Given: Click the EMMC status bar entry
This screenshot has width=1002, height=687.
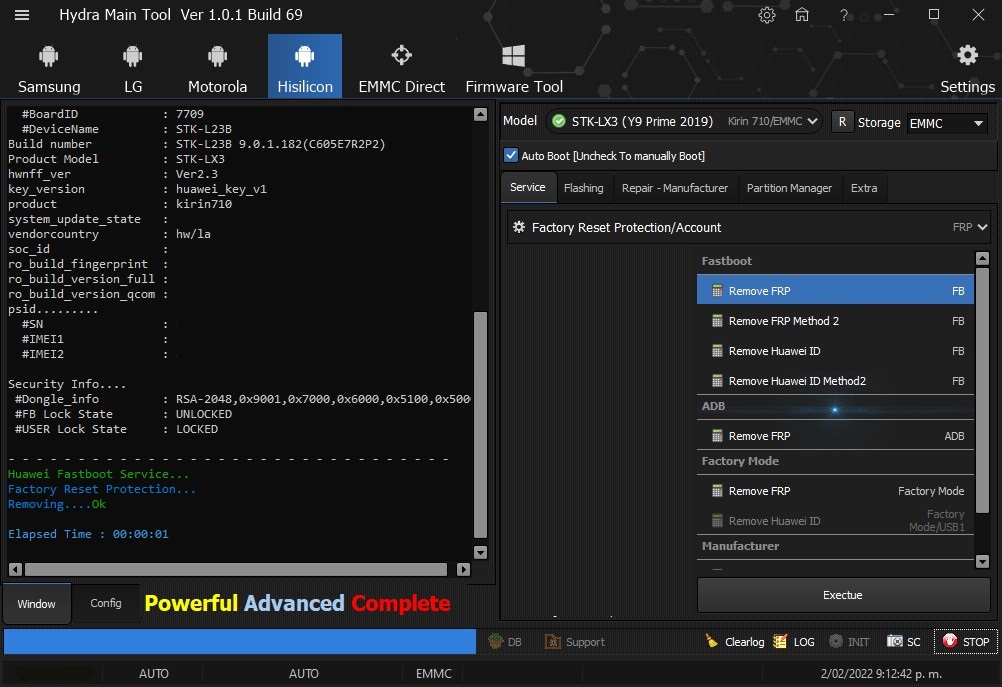Looking at the screenshot, I should (x=433, y=674).
